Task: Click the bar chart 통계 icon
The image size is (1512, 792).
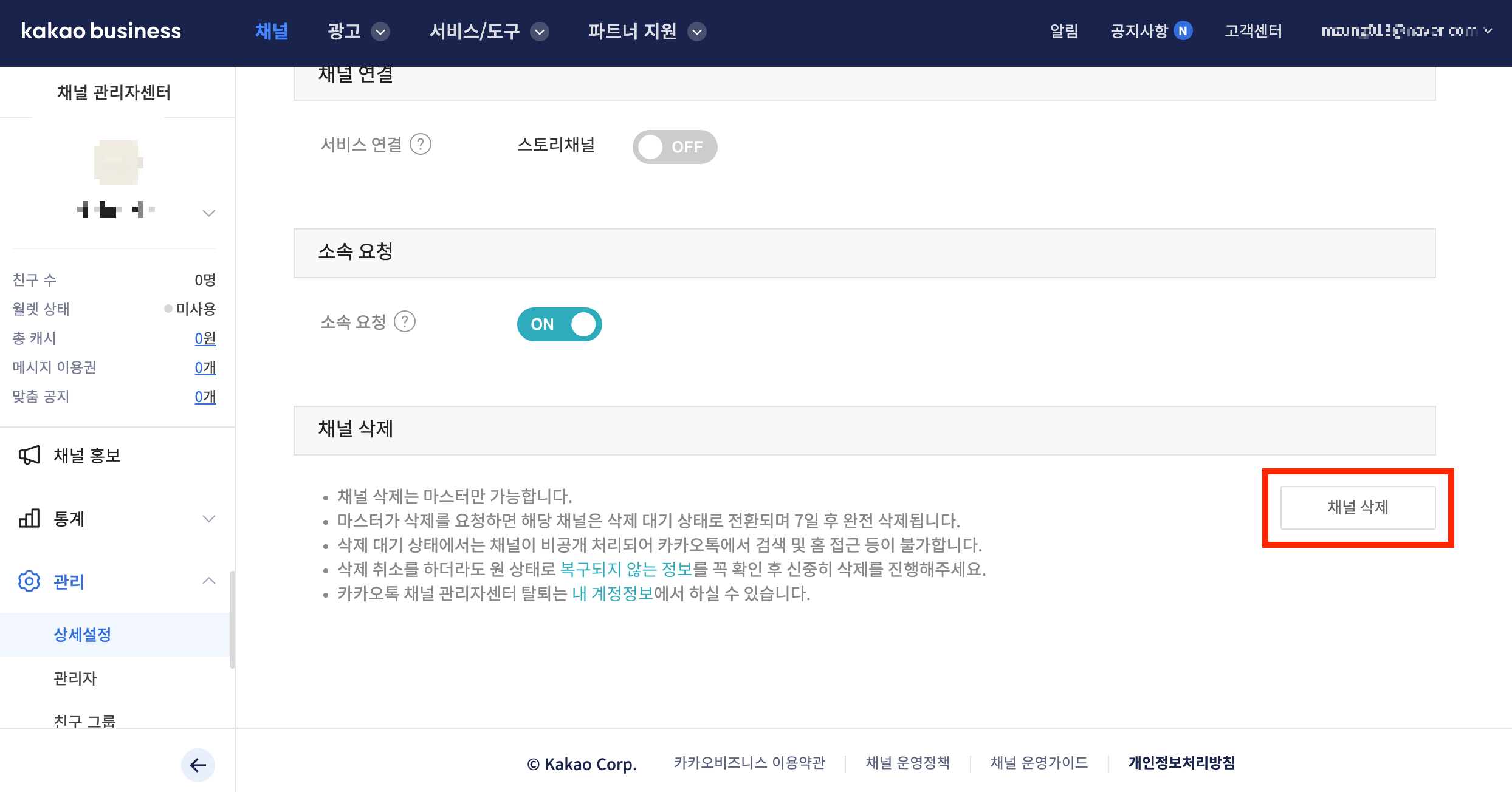Action: pos(29,519)
